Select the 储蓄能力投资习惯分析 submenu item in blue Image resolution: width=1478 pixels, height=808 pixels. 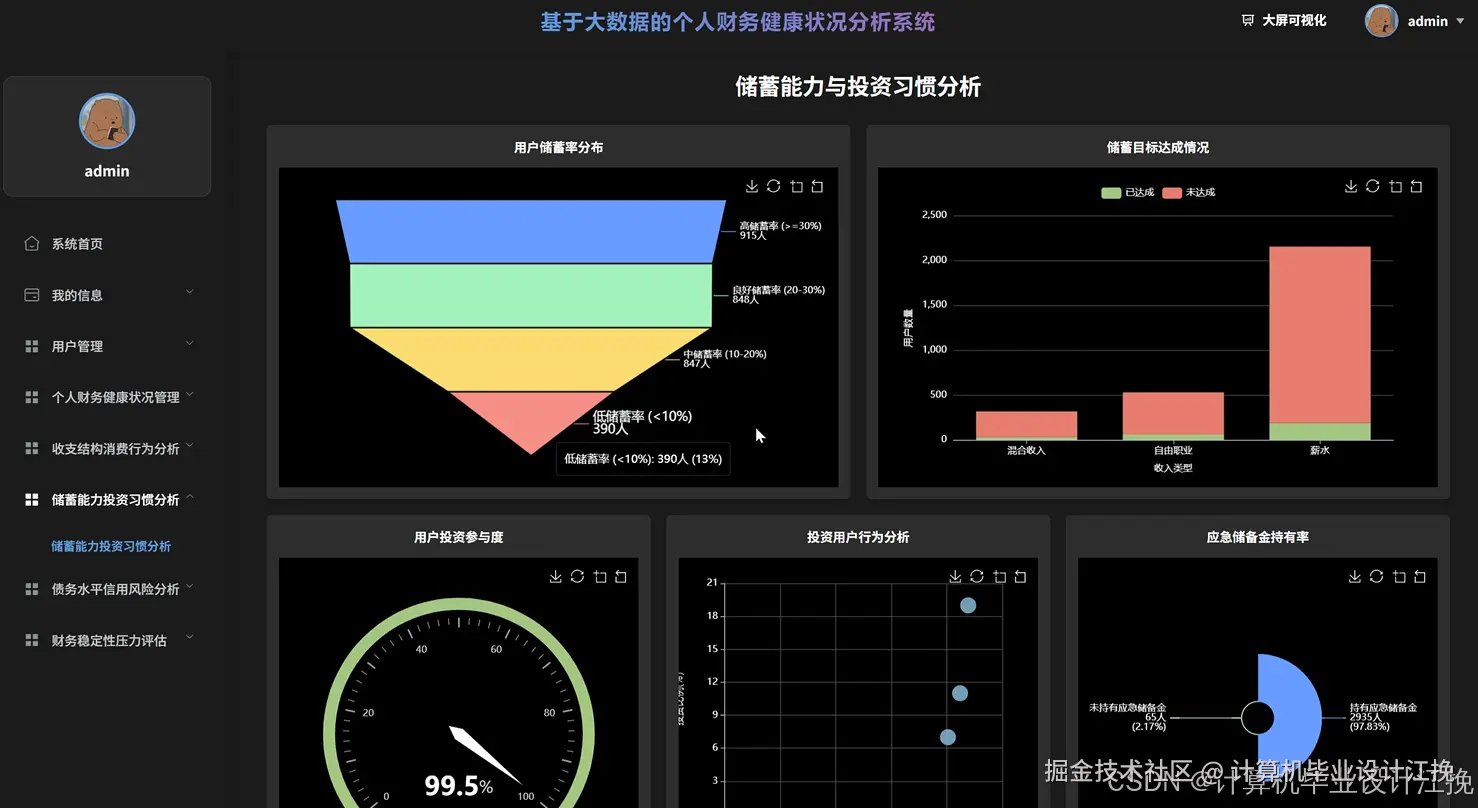(111, 546)
